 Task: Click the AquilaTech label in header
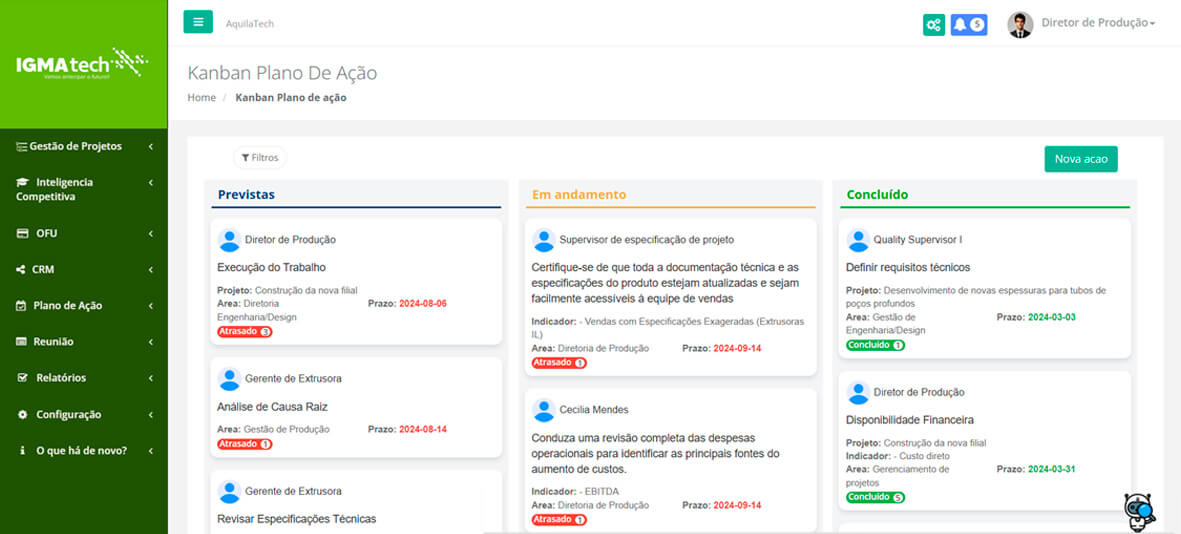click(x=250, y=23)
